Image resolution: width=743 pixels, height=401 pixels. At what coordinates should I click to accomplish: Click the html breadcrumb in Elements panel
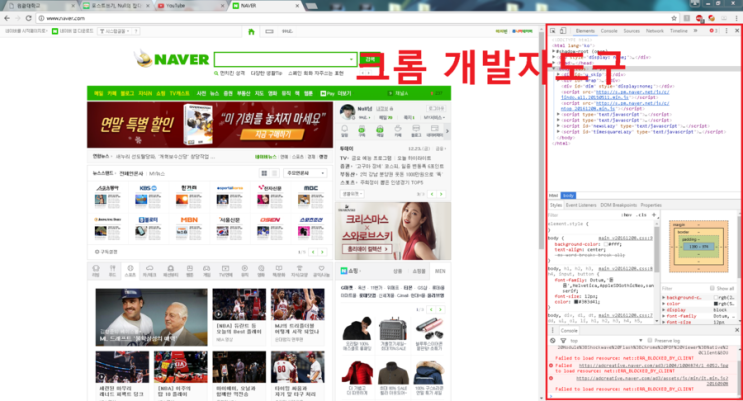(x=553, y=195)
